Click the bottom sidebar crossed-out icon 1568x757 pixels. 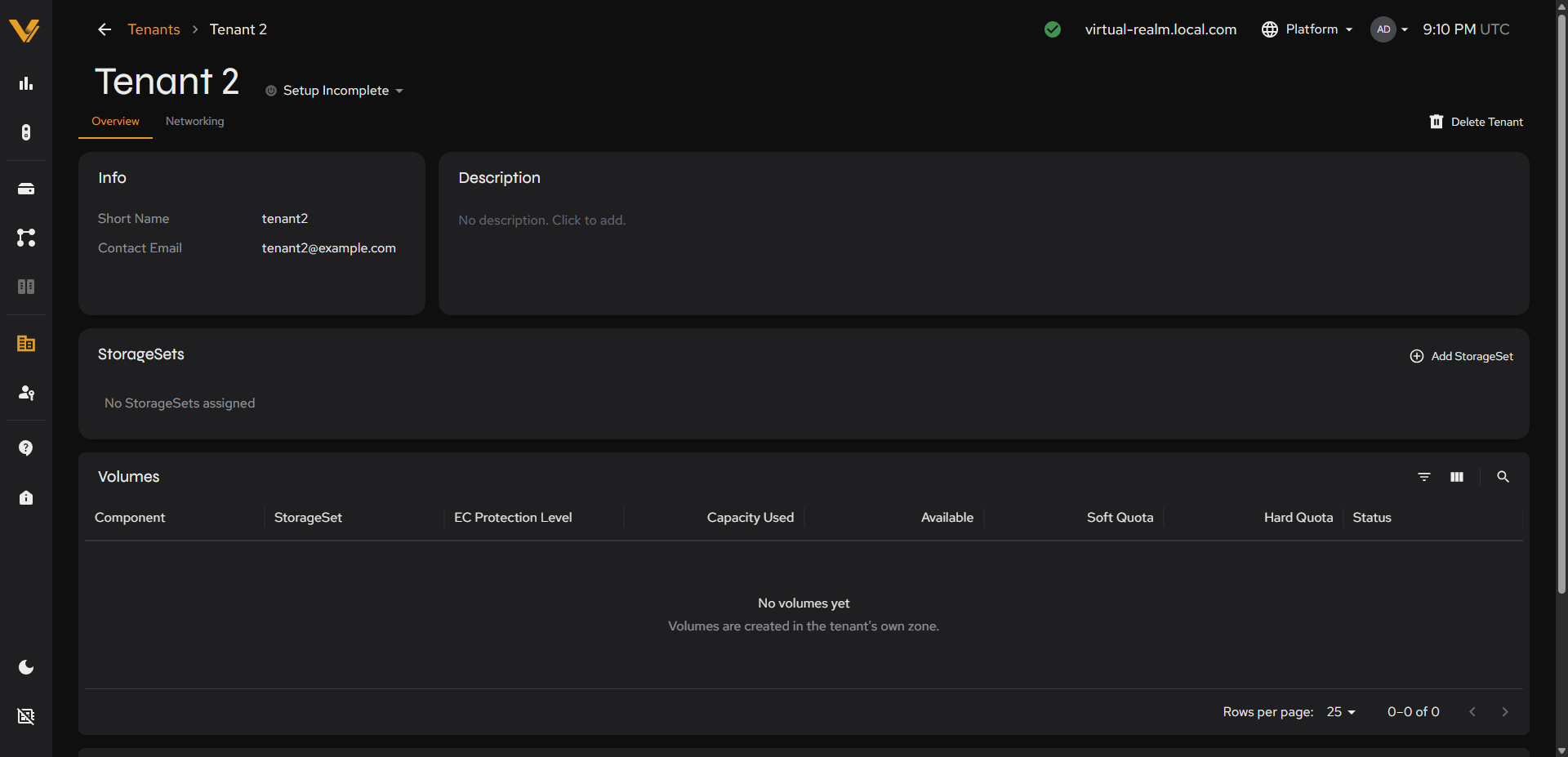pyautogui.click(x=26, y=716)
